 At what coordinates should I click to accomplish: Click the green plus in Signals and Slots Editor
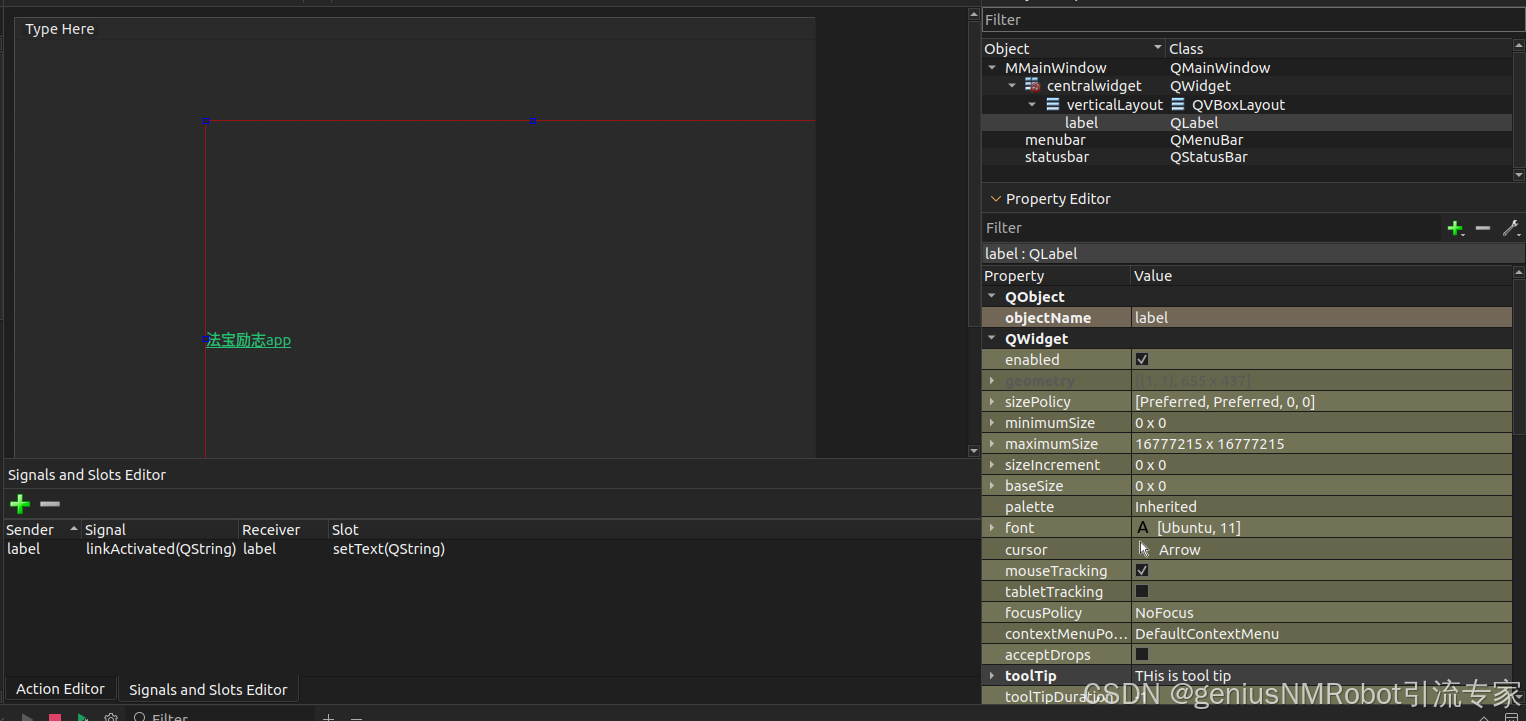coord(19,504)
